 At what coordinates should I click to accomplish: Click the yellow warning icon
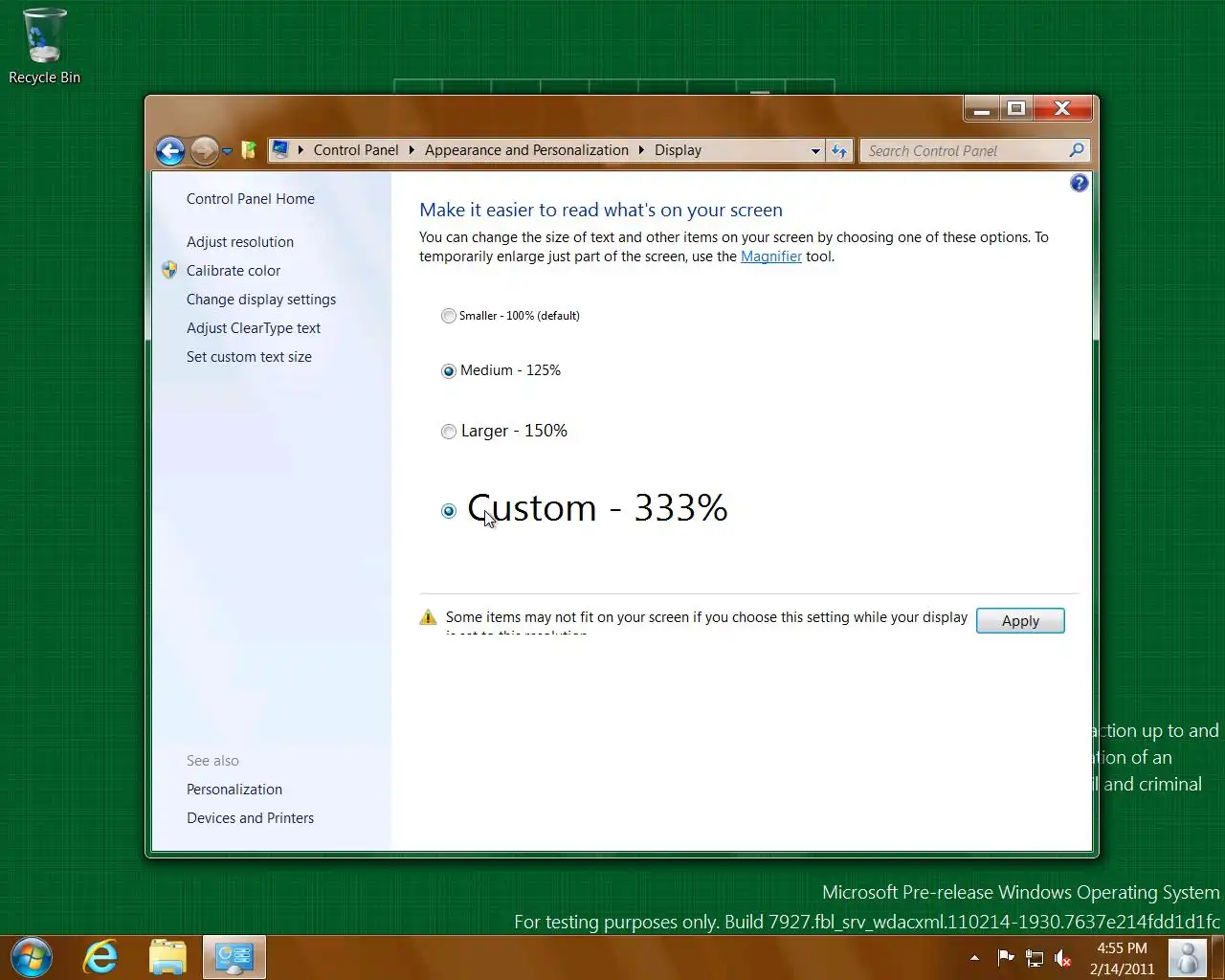click(x=428, y=617)
